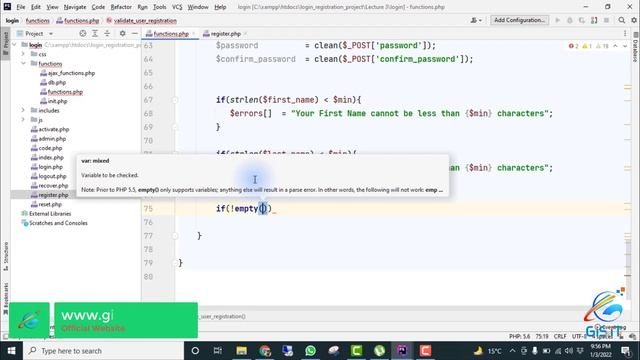640x360 pixels.
Task: Click the Stop icon in toolbar
Action: coord(607,20)
